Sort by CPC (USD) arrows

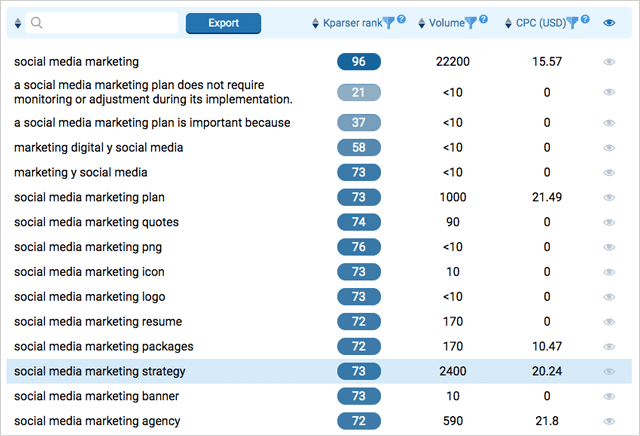[x=508, y=23]
